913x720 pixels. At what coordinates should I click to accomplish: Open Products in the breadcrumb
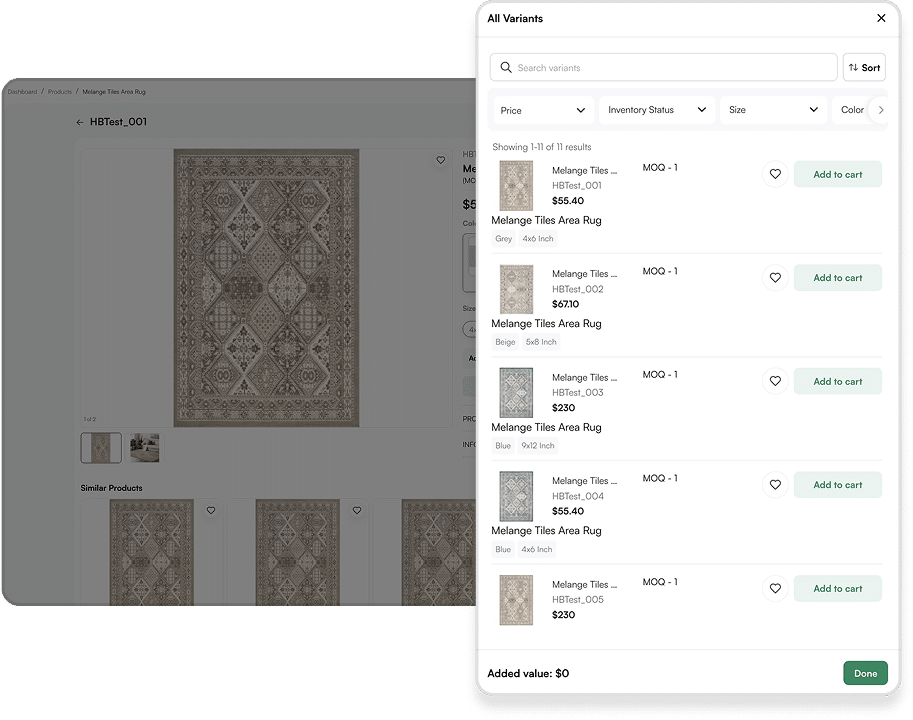(59, 92)
